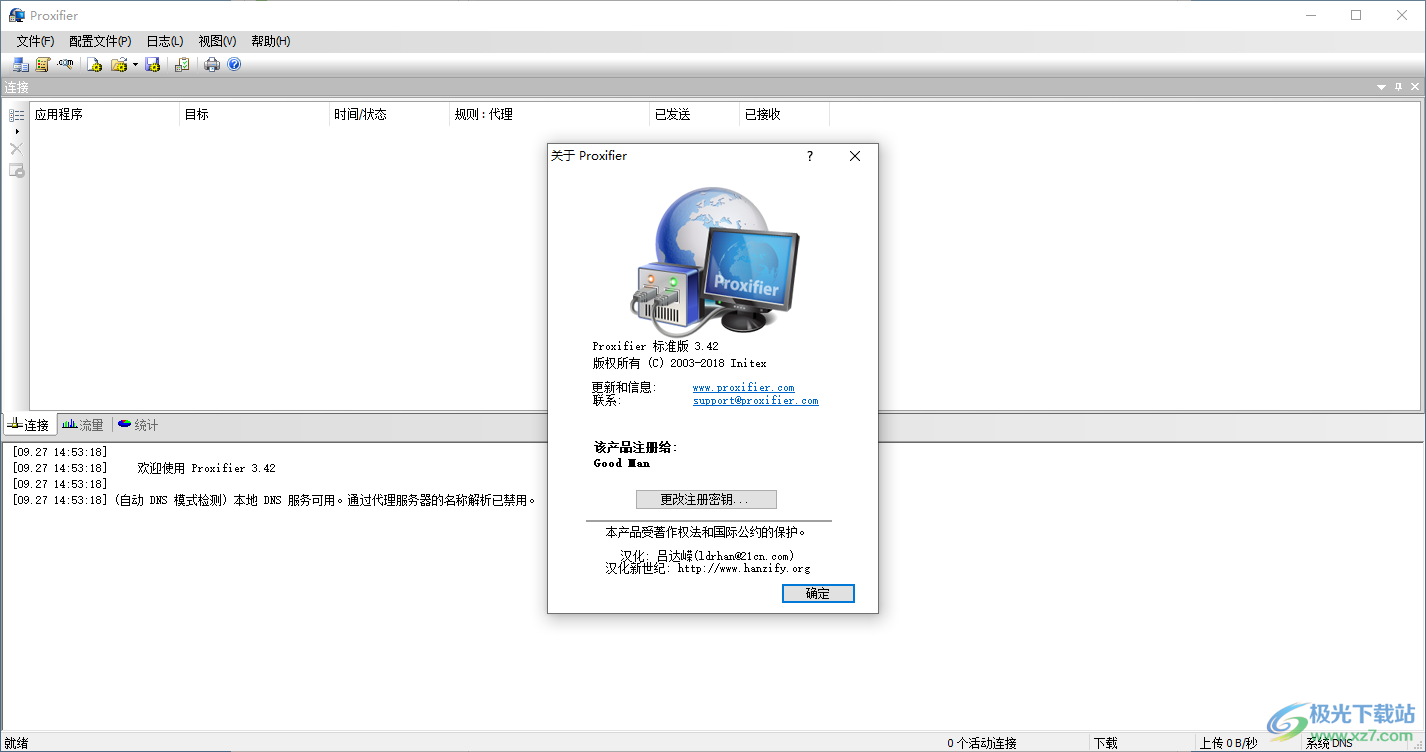
Task: Maximize the Proxifier window
Action: [1356, 15]
